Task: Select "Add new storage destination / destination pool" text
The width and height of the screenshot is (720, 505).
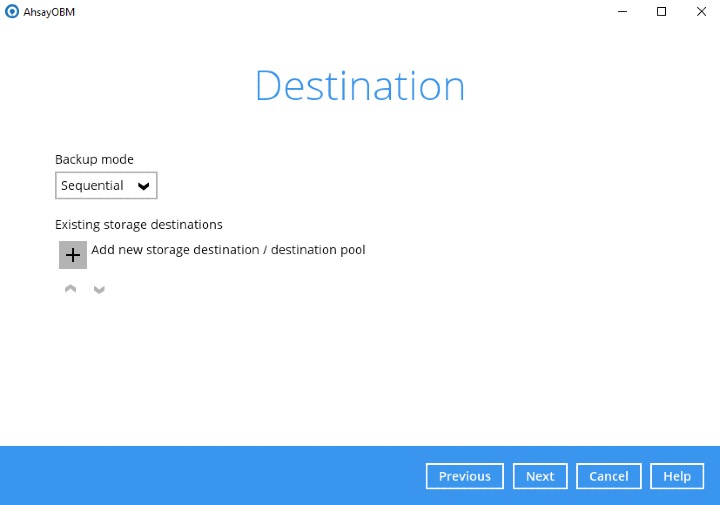Action: pyautogui.click(x=228, y=250)
